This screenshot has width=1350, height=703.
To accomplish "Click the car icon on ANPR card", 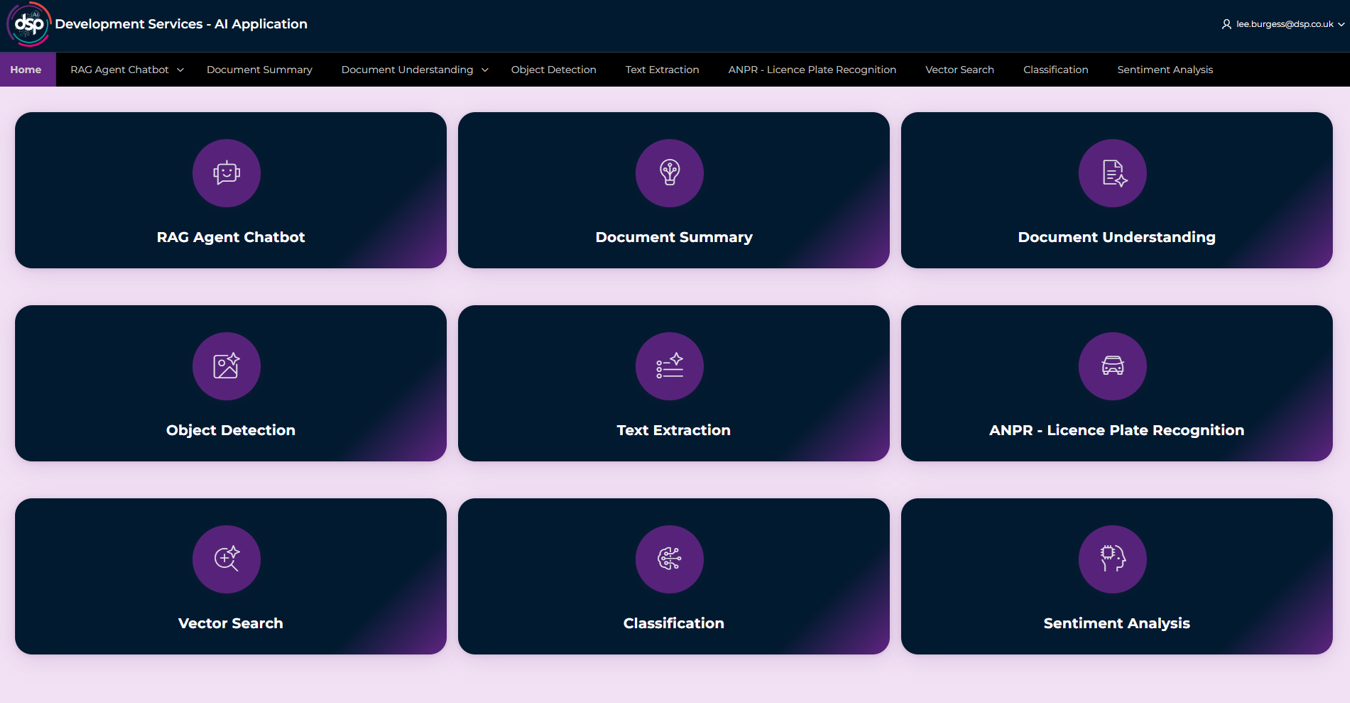I will (1112, 366).
